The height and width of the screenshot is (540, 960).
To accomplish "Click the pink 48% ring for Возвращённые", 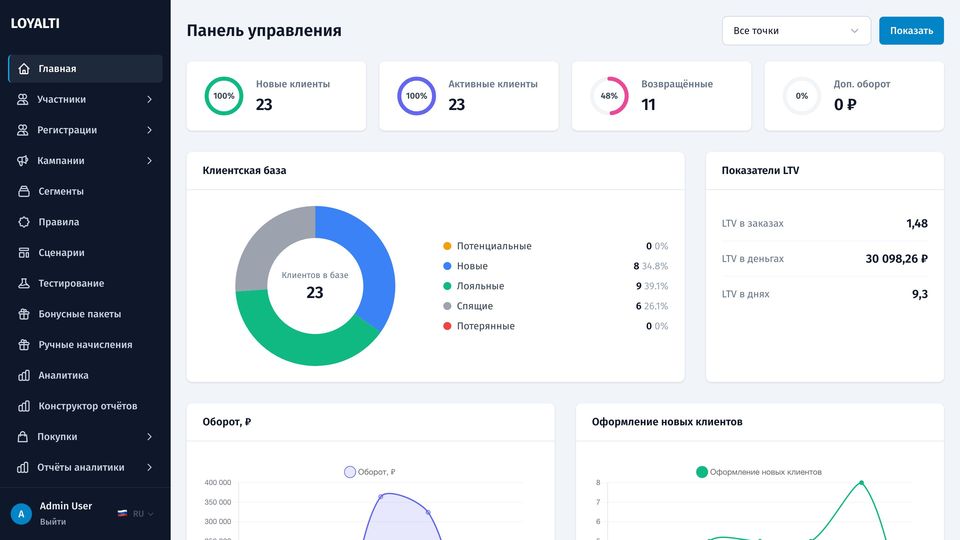I will pos(609,96).
